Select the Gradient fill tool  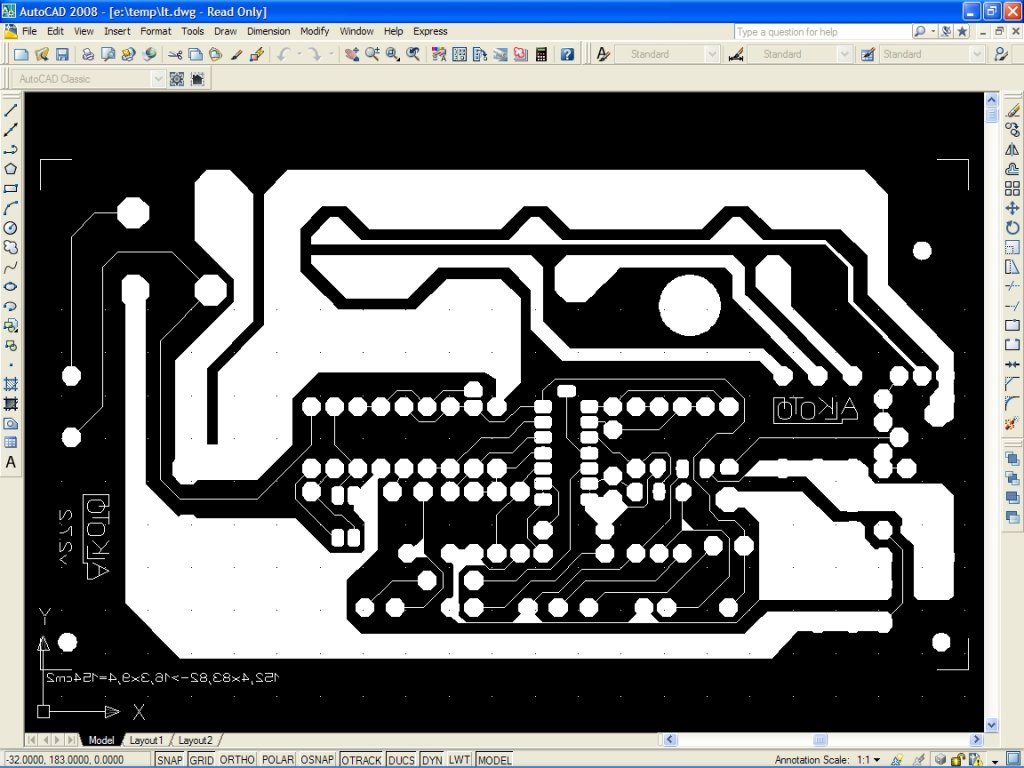(x=10, y=404)
